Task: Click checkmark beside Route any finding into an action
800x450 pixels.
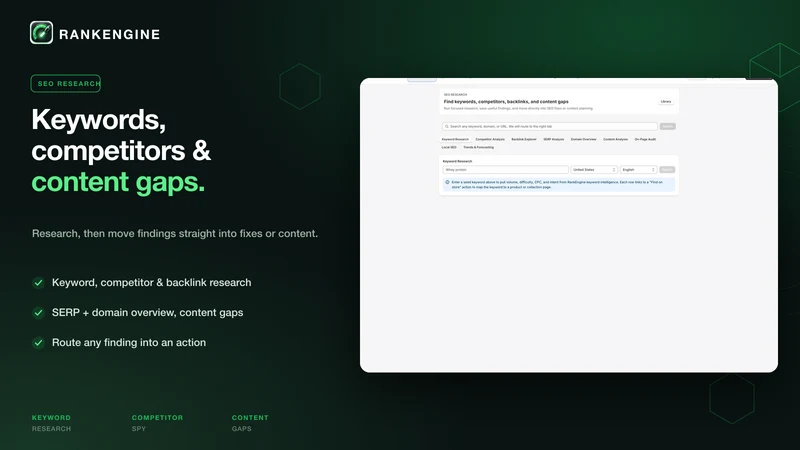Action: point(38,343)
